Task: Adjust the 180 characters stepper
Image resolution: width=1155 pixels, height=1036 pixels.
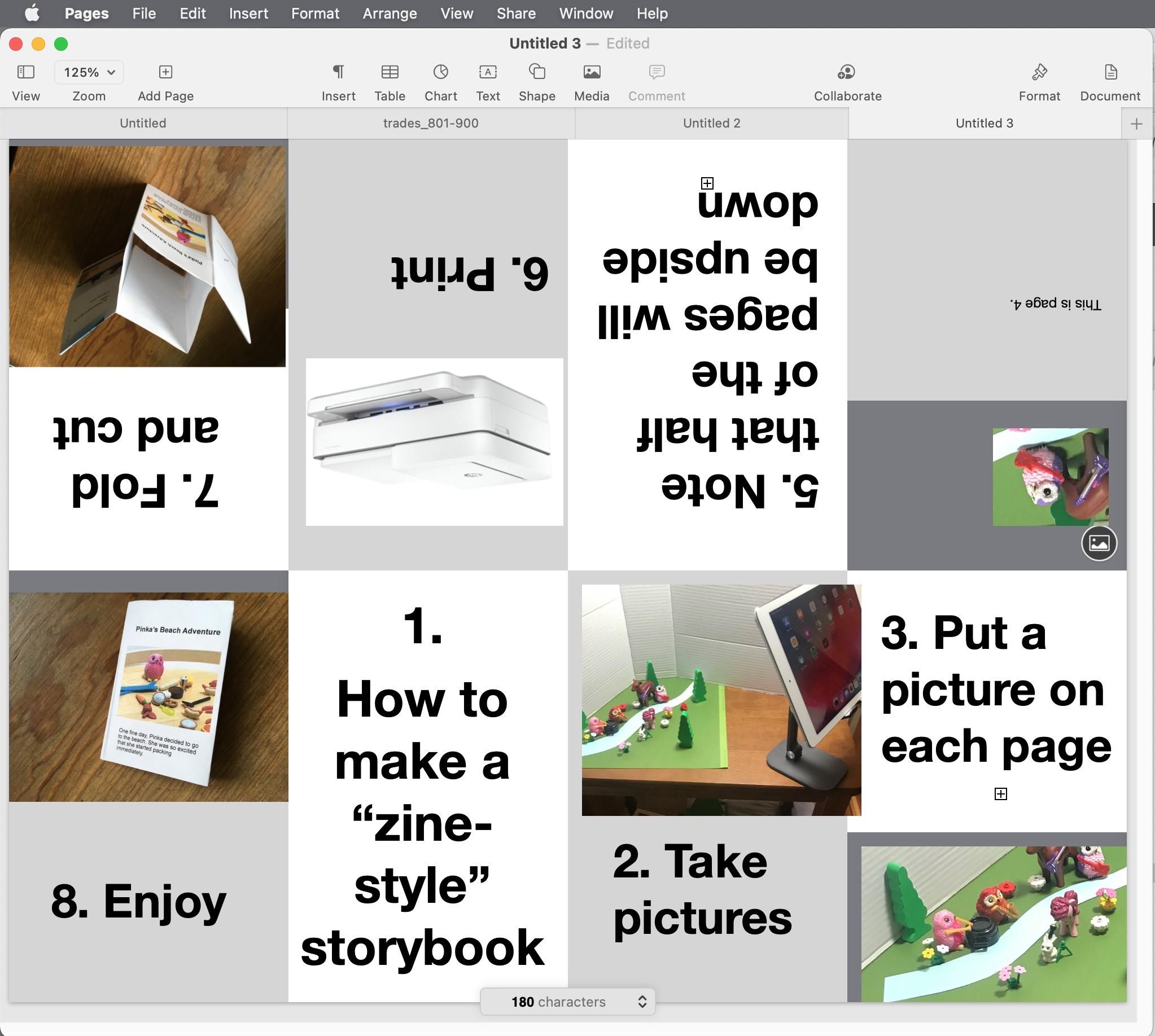Action: pyautogui.click(x=641, y=1001)
